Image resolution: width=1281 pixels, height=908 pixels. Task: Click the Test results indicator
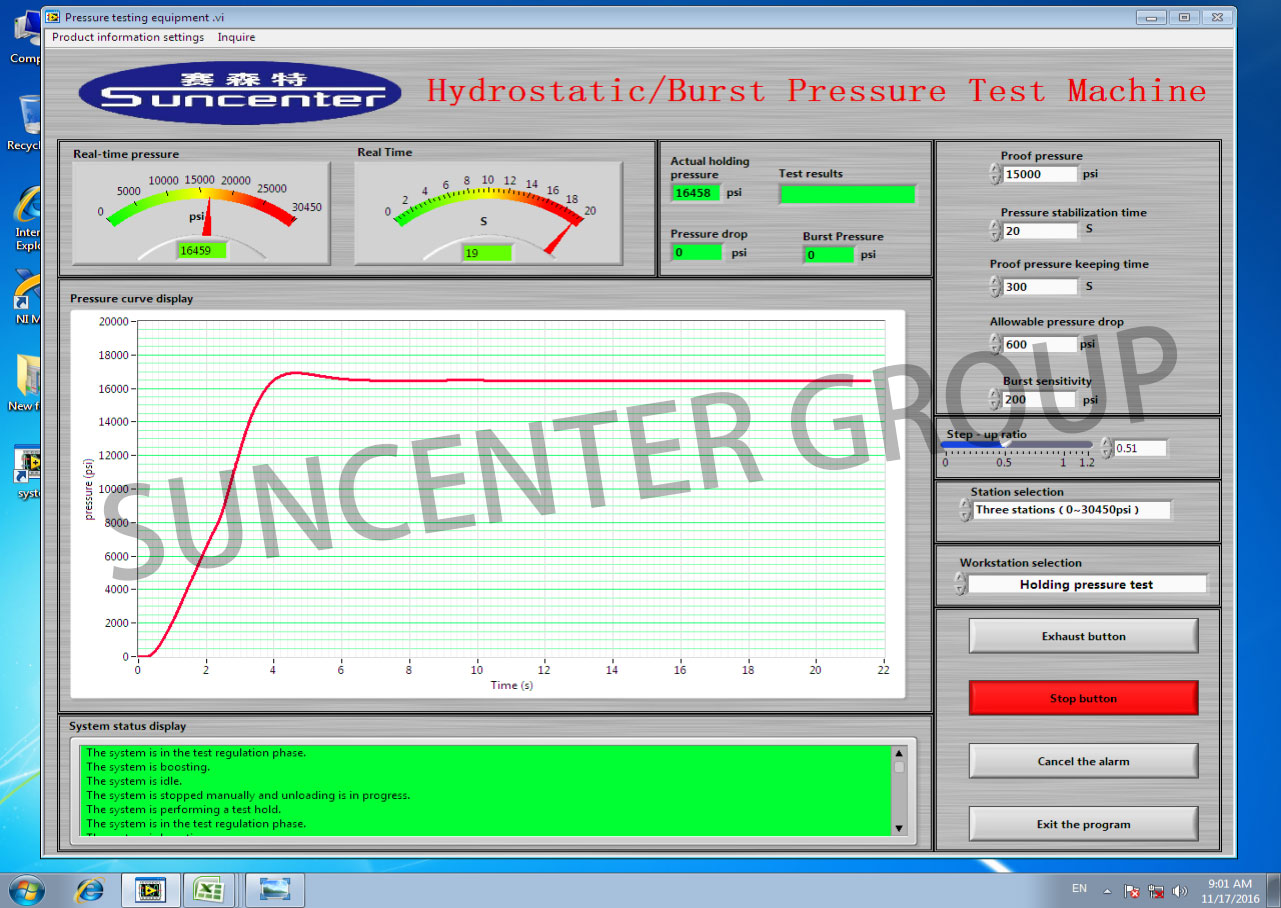tap(847, 194)
